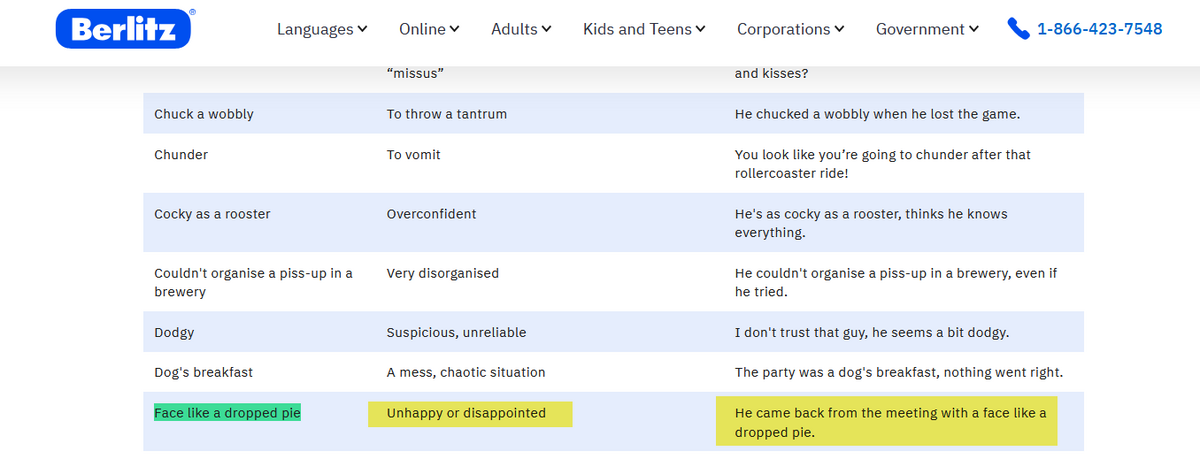The image size is (1200, 459).
Task: Call the 1-866-423-7548 phone number link
Action: pos(1099,29)
